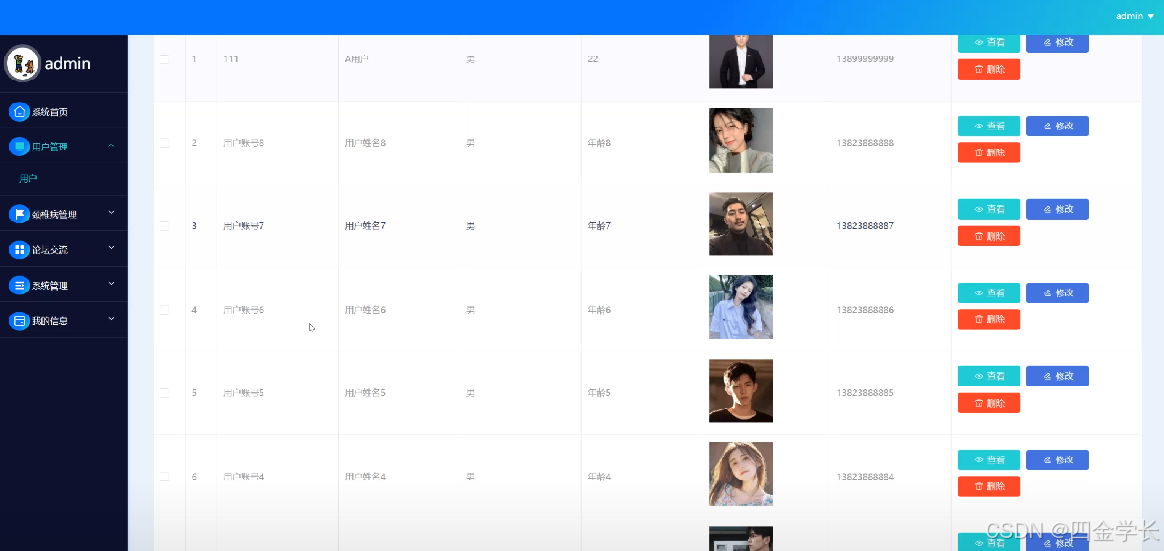
Task: Expand the 论坛交流 menu via its chevron
Action: 111,248
